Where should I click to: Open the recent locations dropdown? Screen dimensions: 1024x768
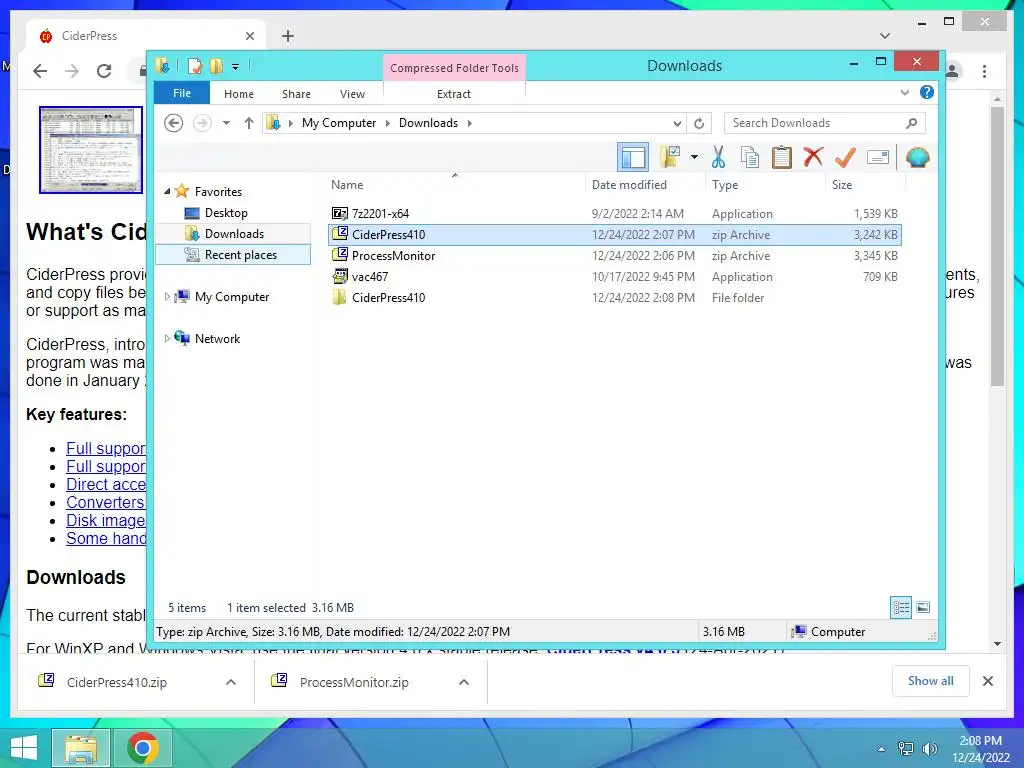[226, 123]
